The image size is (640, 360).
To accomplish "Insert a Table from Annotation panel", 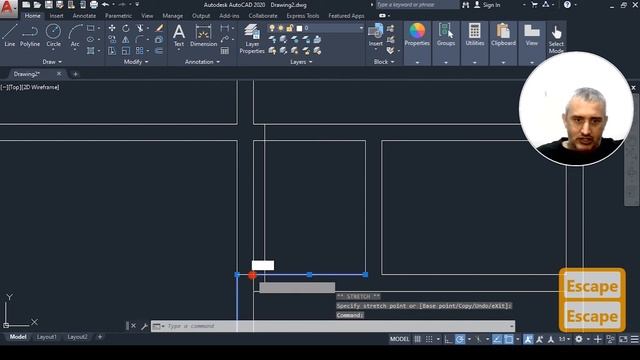I will 224,51.
